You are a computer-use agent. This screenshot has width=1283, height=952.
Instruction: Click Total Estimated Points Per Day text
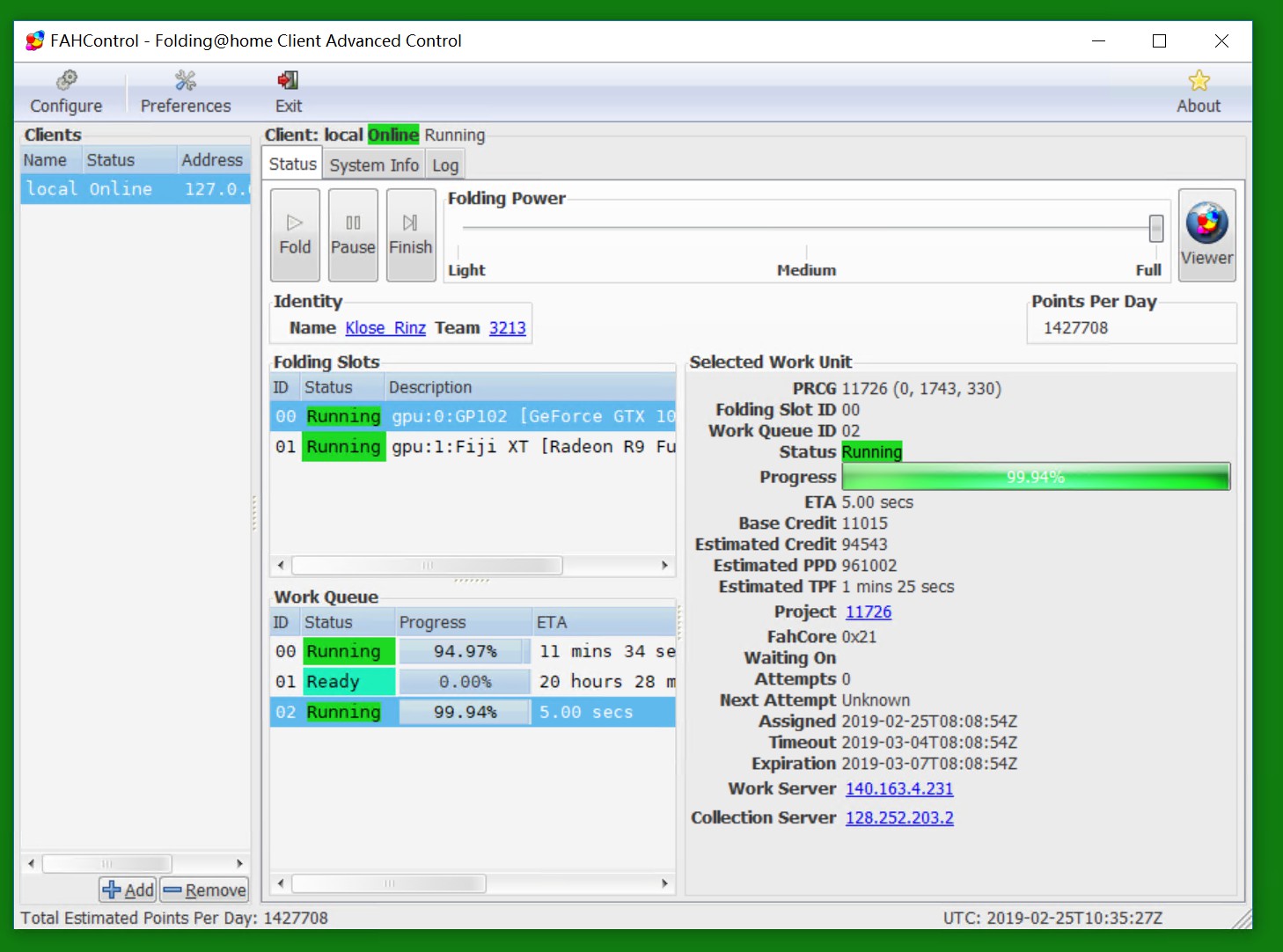(174, 918)
